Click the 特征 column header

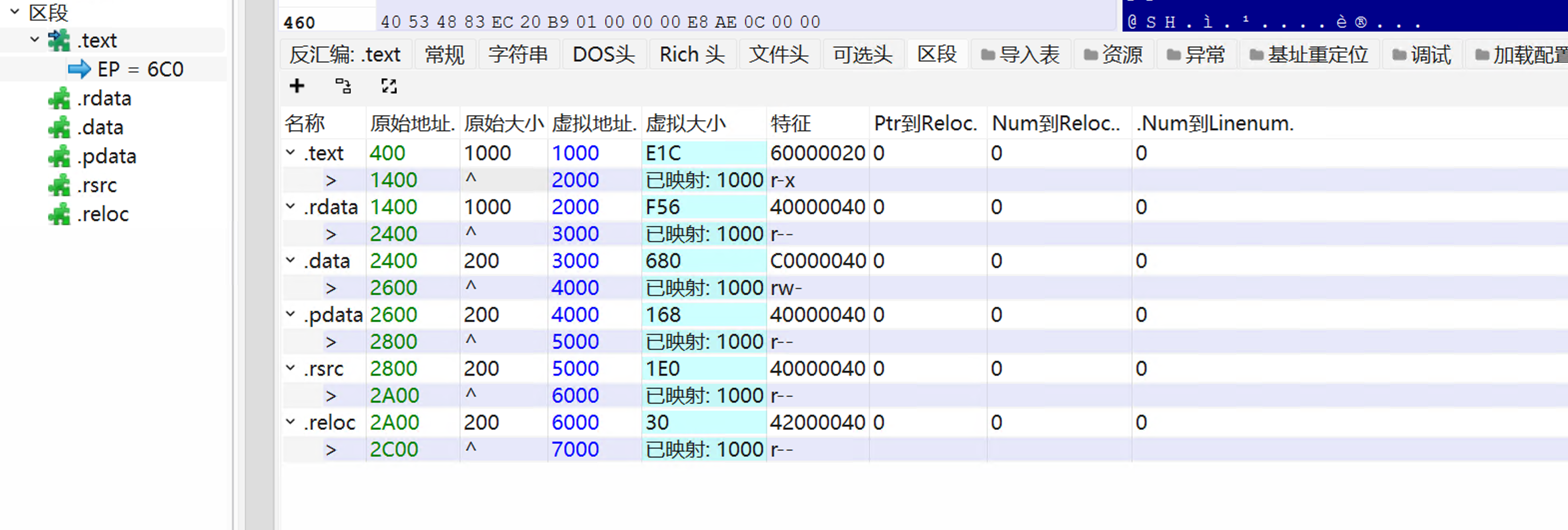pos(790,124)
